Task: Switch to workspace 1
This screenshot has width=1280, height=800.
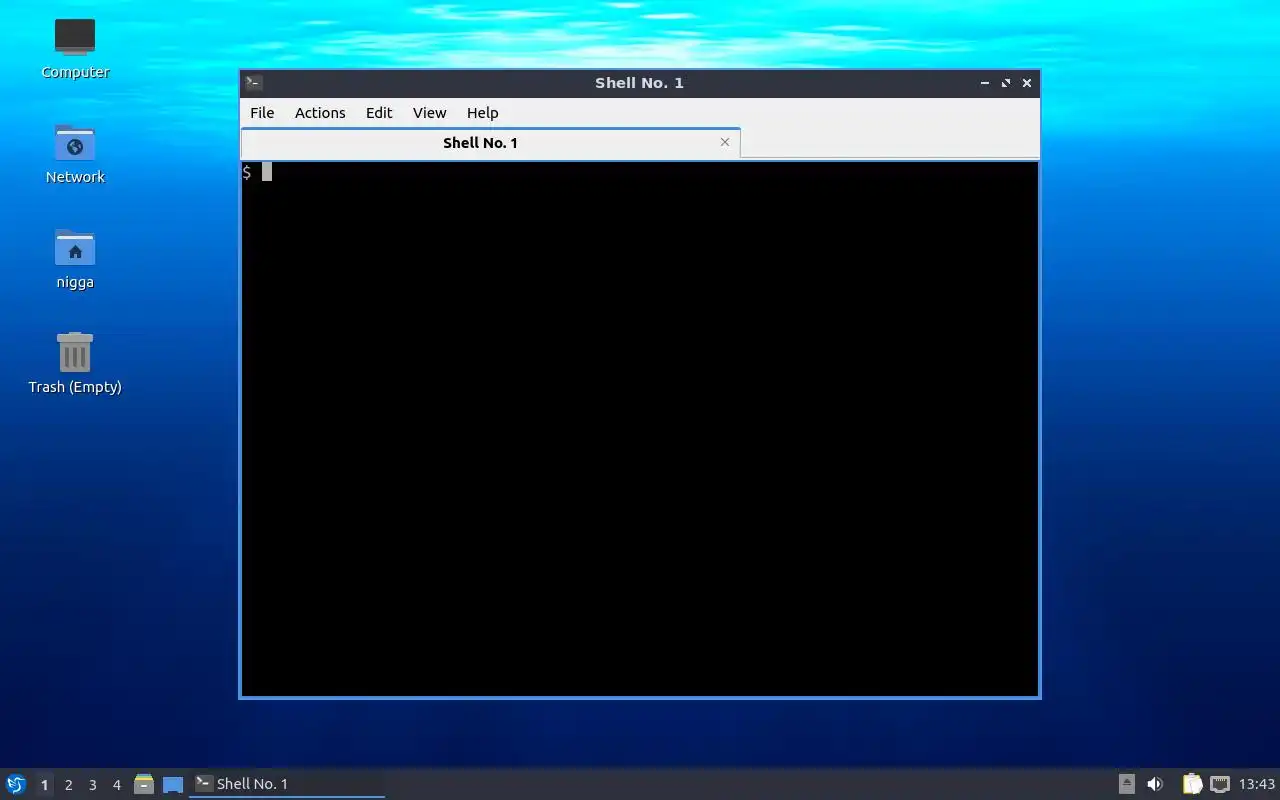Action: 44,785
